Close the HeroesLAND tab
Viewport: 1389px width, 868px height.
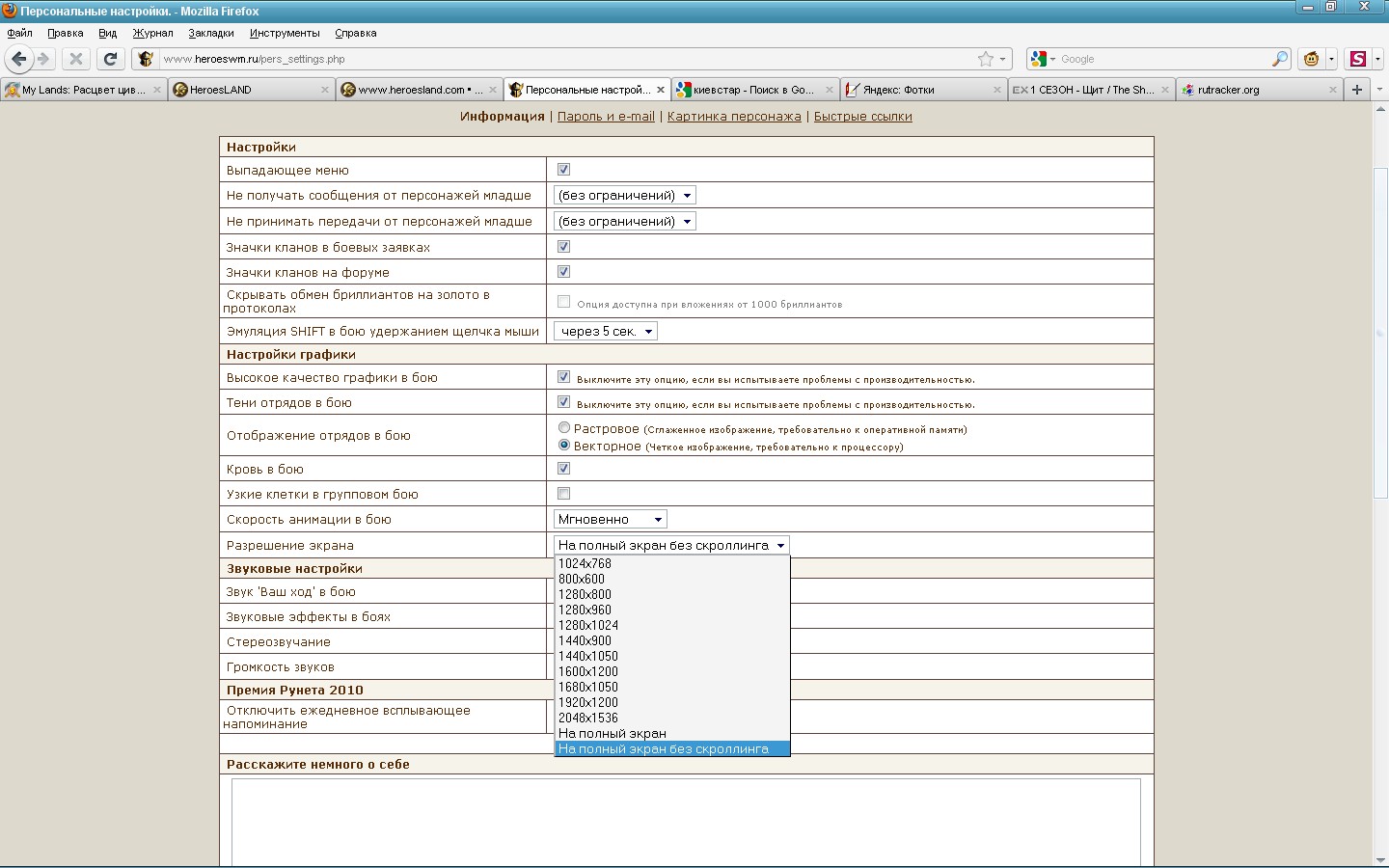(324, 90)
